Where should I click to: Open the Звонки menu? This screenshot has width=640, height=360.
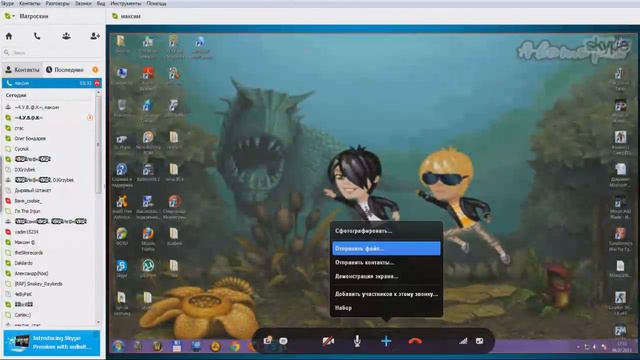point(83,3)
